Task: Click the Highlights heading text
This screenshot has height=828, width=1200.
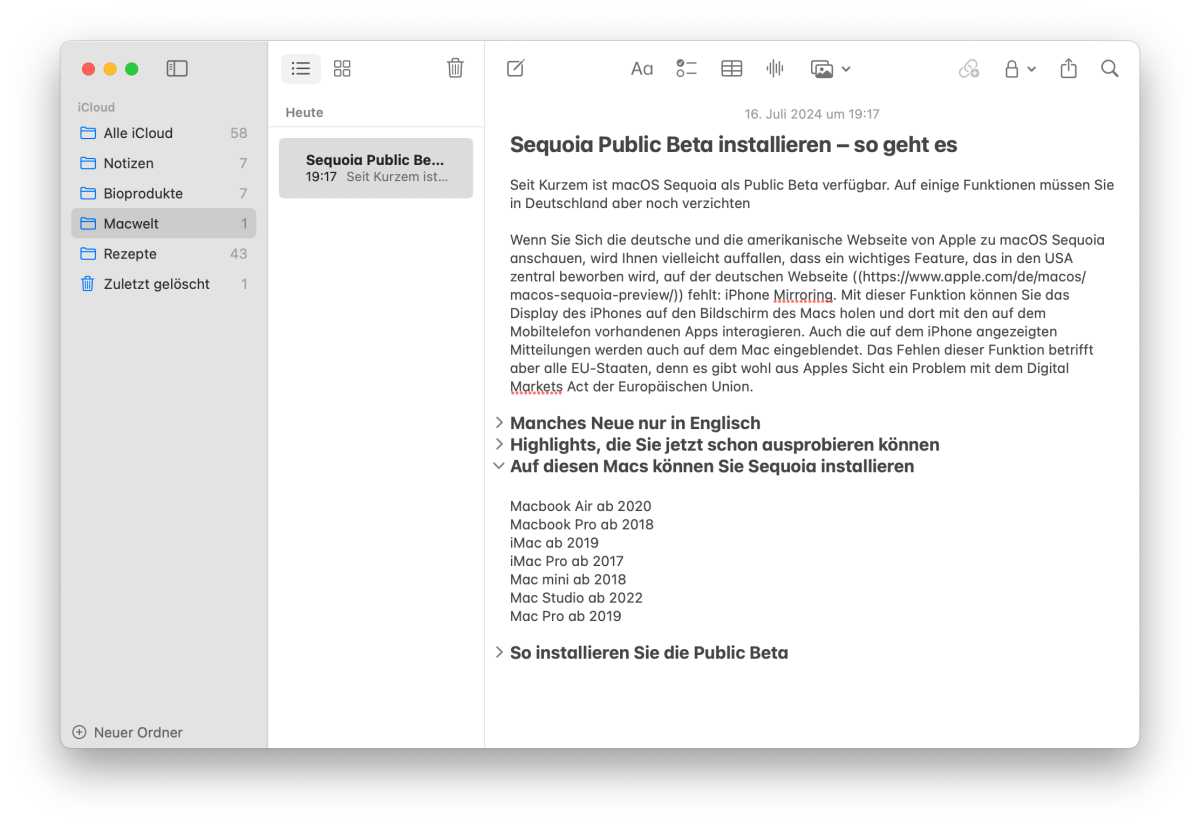Action: tap(724, 444)
